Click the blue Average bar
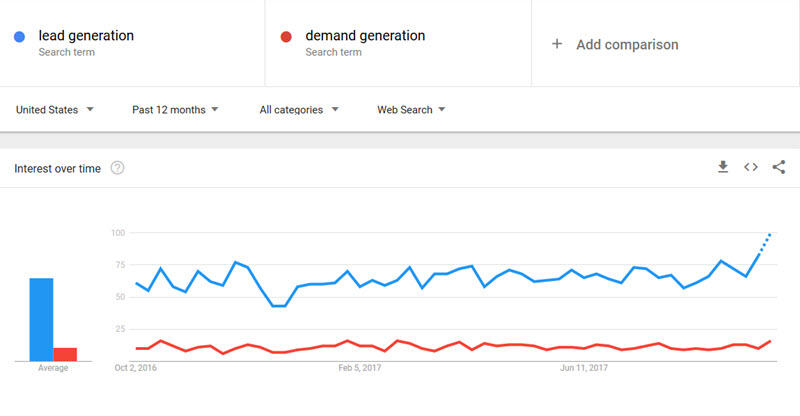The width and height of the screenshot is (800, 416). click(x=41, y=319)
